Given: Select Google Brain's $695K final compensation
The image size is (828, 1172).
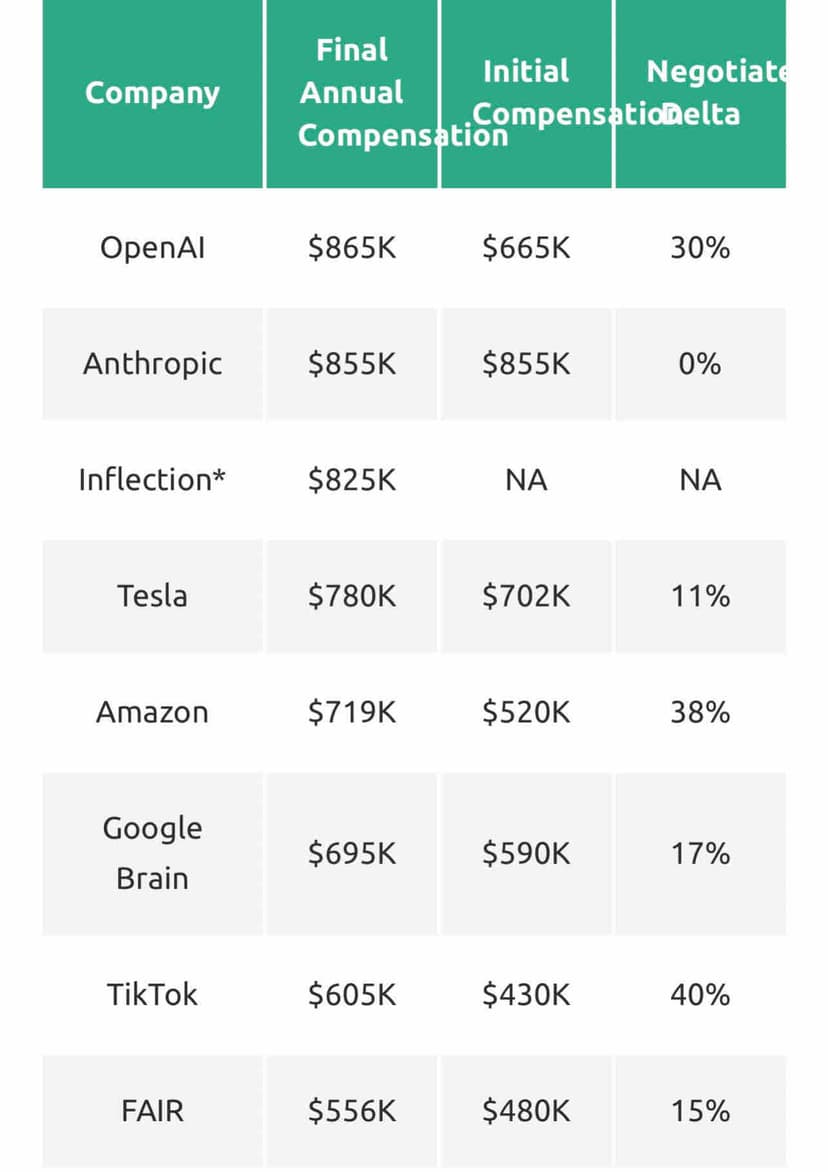Looking at the screenshot, I should pos(352,853).
